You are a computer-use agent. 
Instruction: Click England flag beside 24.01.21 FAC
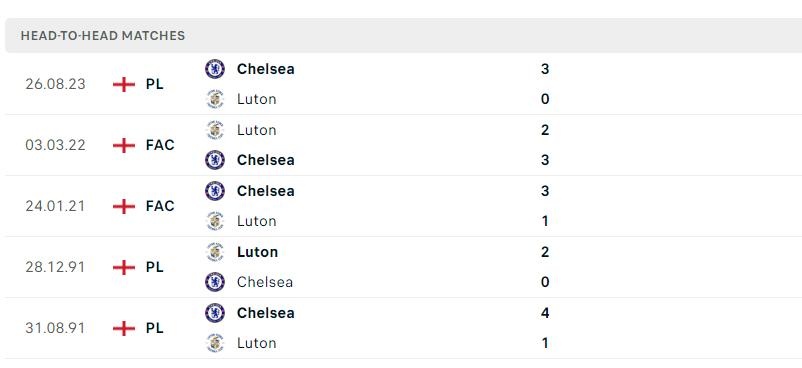click(124, 206)
